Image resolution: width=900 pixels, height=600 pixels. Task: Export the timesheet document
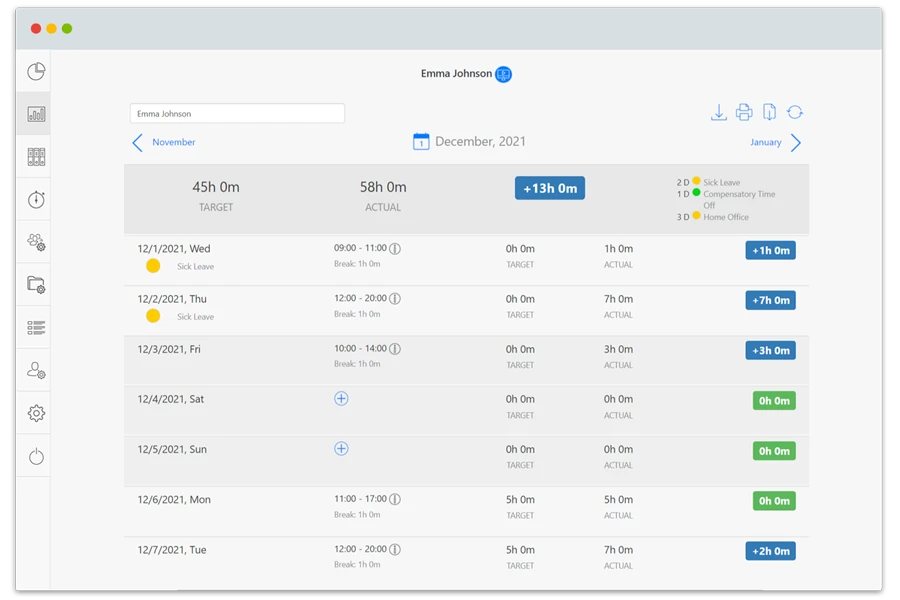pyautogui.click(x=768, y=112)
